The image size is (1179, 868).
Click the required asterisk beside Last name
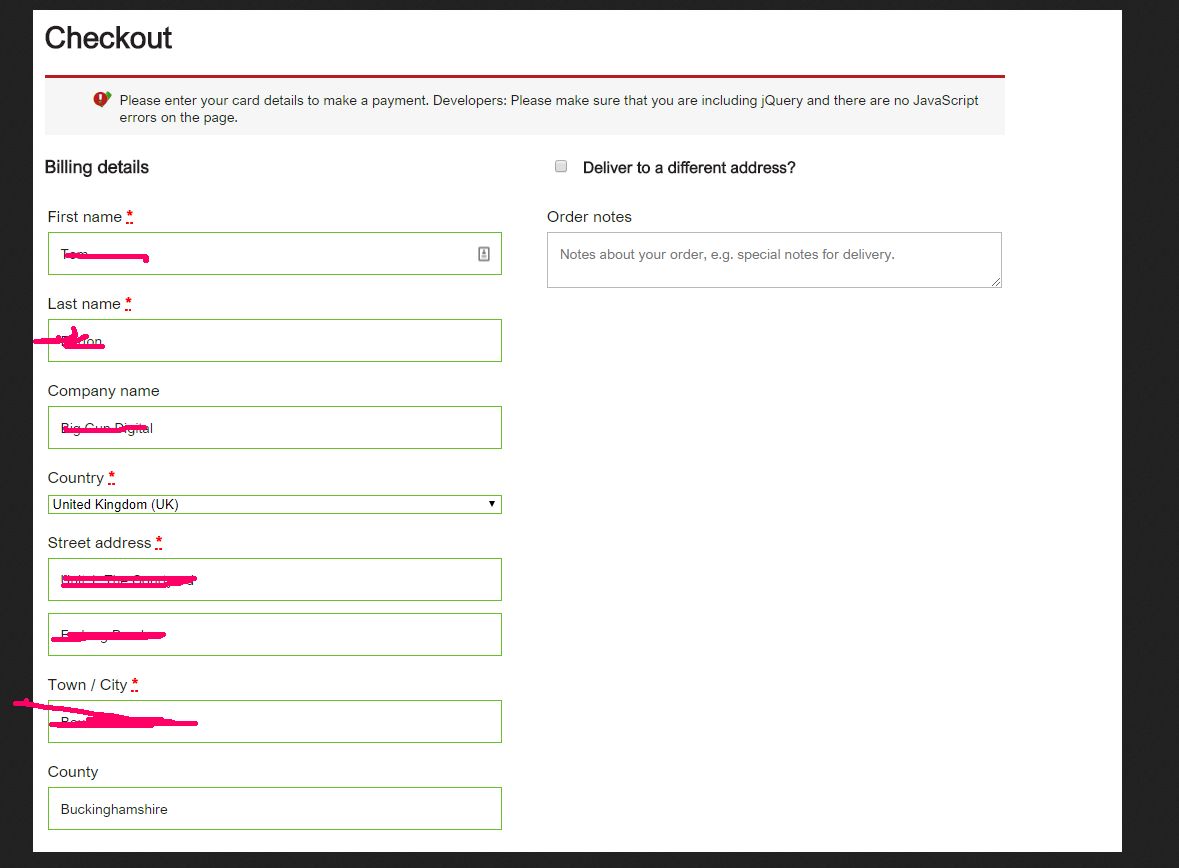coord(128,304)
